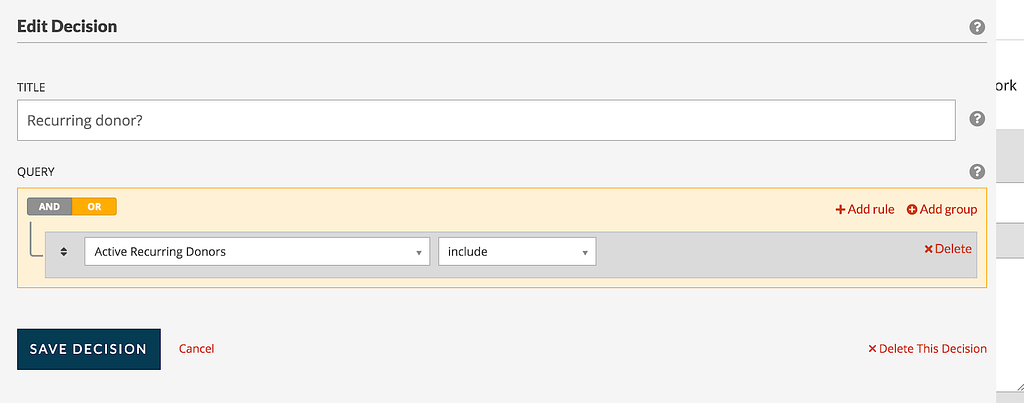Click the help icon beside the Title field
This screenshot has width=1024, height=403.
pos(977,119)
